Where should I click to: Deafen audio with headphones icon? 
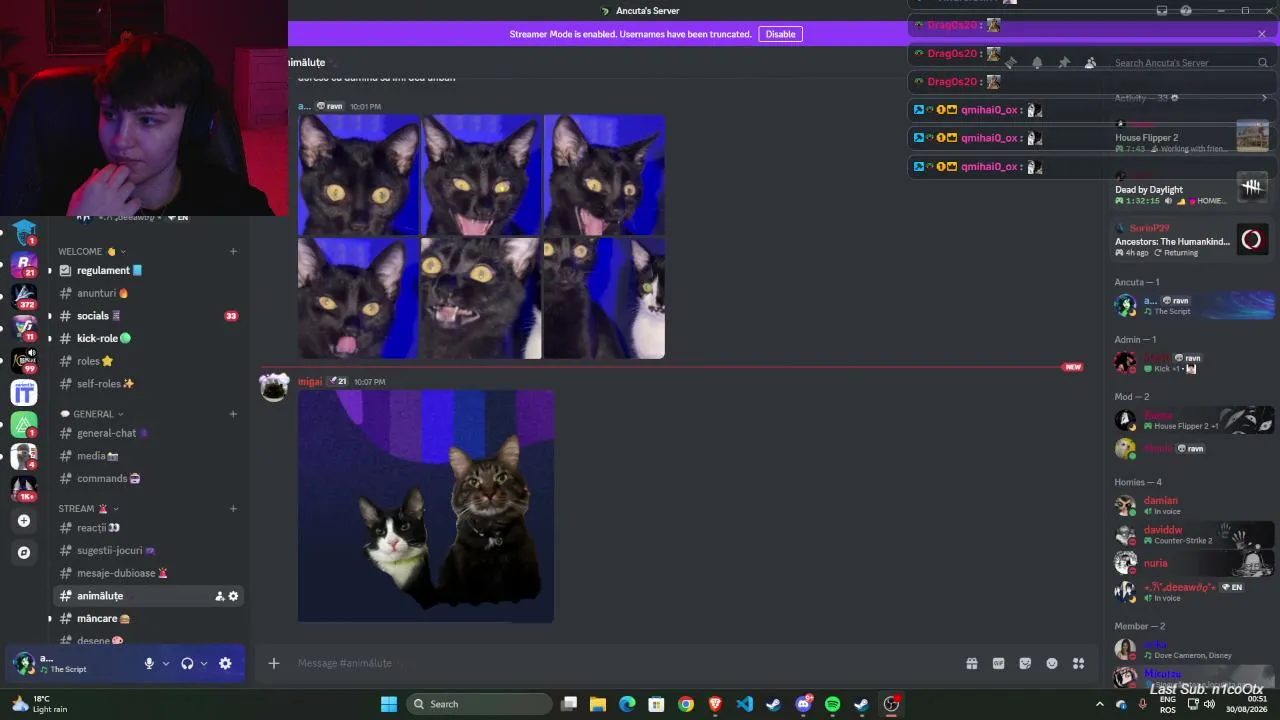coord(187,663)
